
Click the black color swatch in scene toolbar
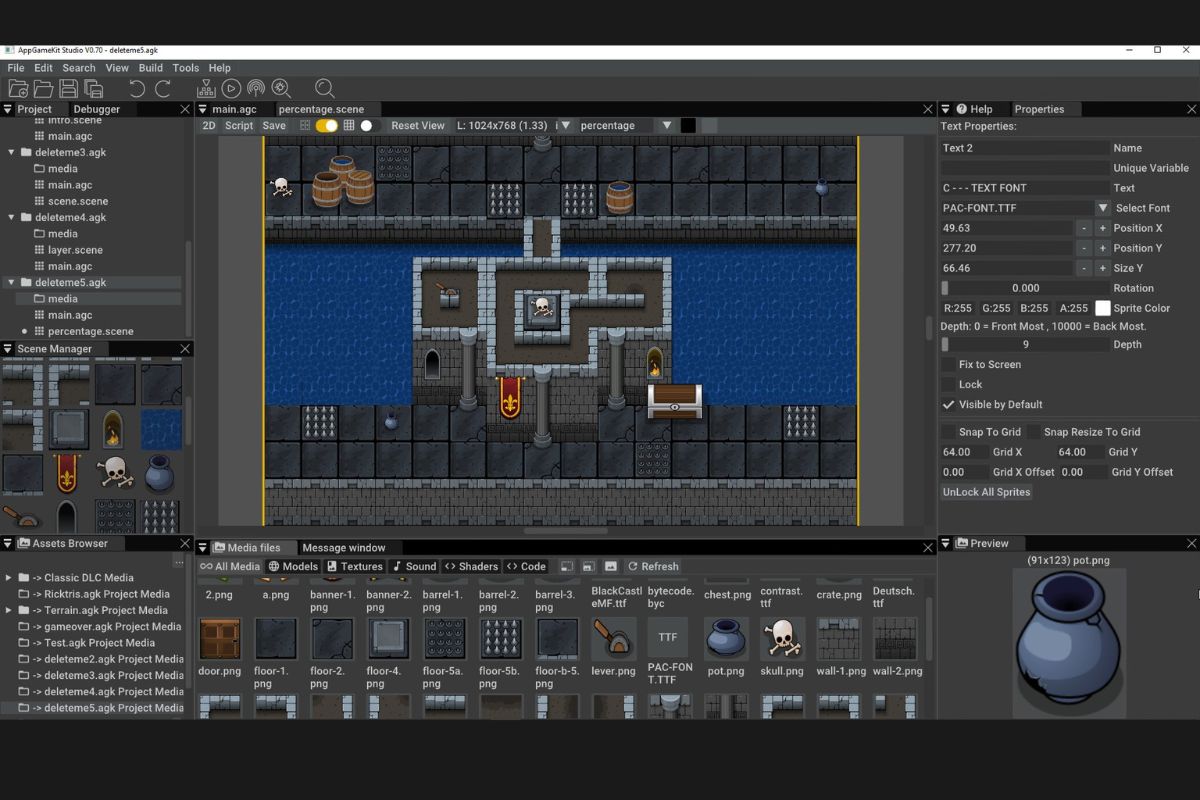[x=685, y=126]
